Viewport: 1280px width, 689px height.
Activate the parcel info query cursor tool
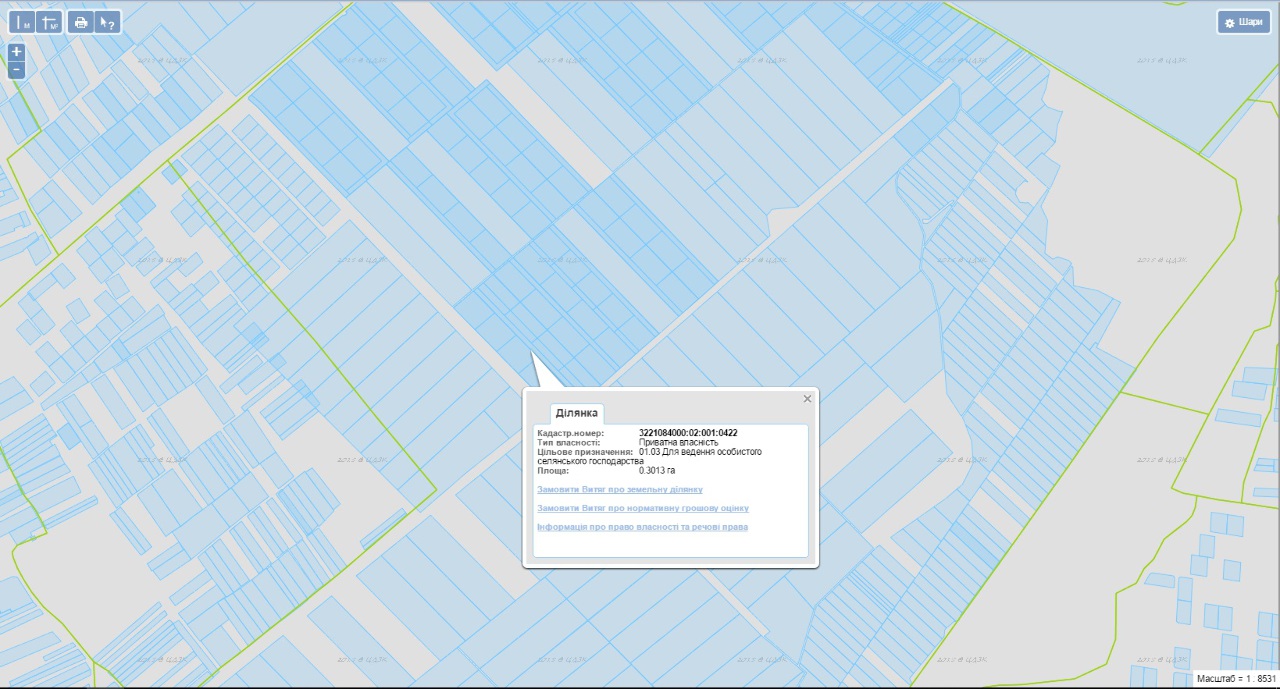click(x=108, y=22)
